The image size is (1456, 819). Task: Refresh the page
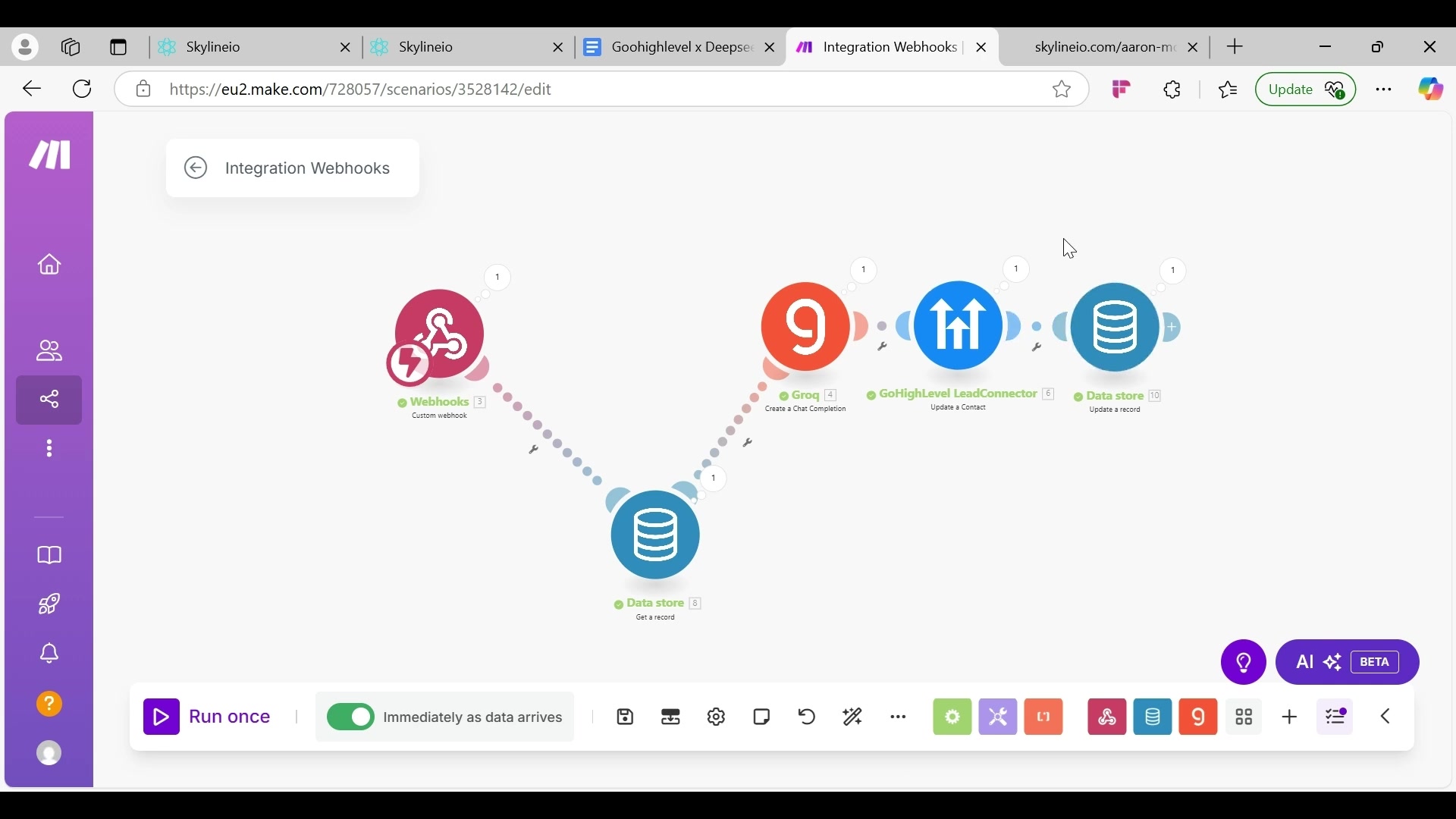pos(83,89)
